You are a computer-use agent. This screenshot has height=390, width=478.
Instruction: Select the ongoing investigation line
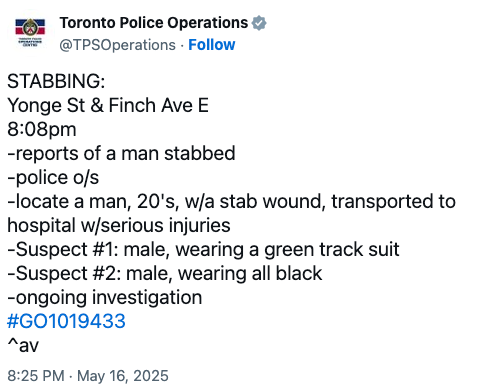[105, 297]
